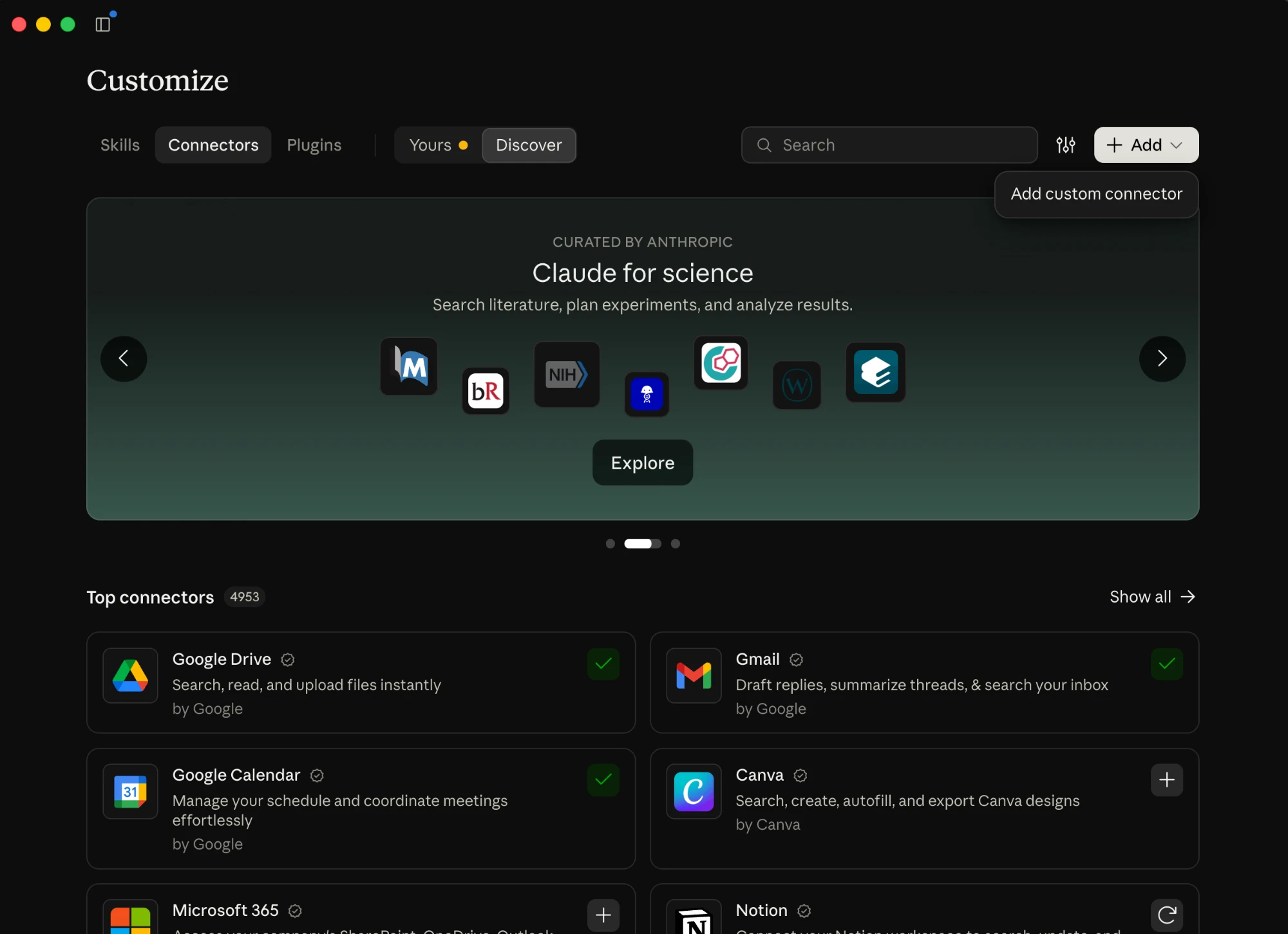Click the macOS green fullscreen button
The image size is (1288, 934).
coord(68,24)
